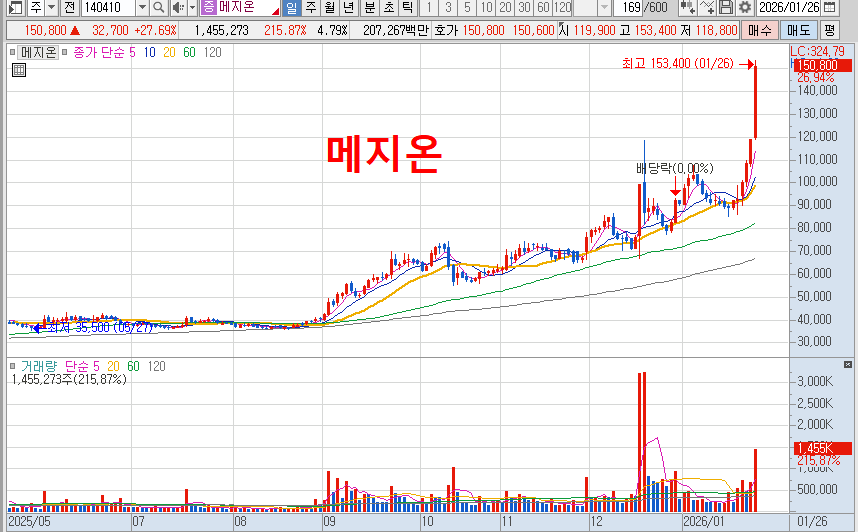Click the 배당락(0.00%) annotation
This screenshot has height=532, width=858.
(675, 168)
